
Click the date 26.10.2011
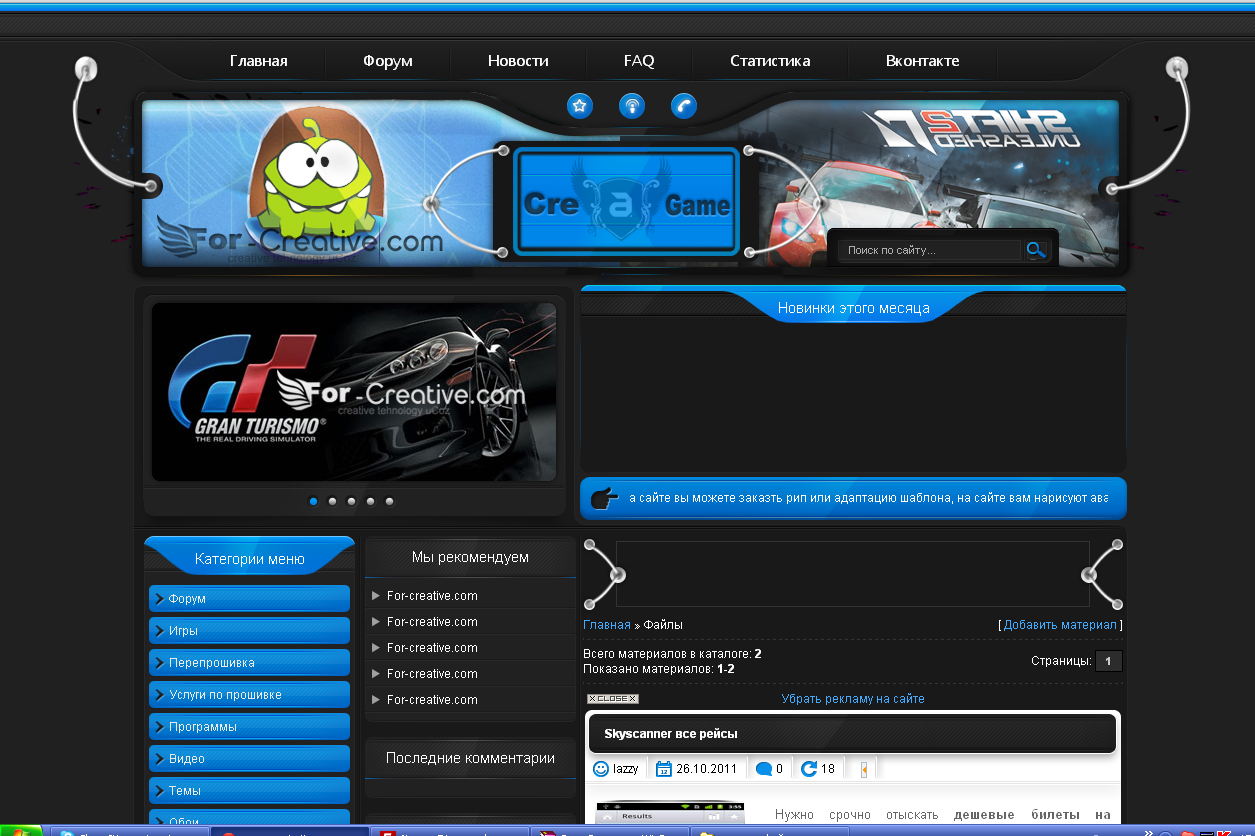click(x=706, y=769)
